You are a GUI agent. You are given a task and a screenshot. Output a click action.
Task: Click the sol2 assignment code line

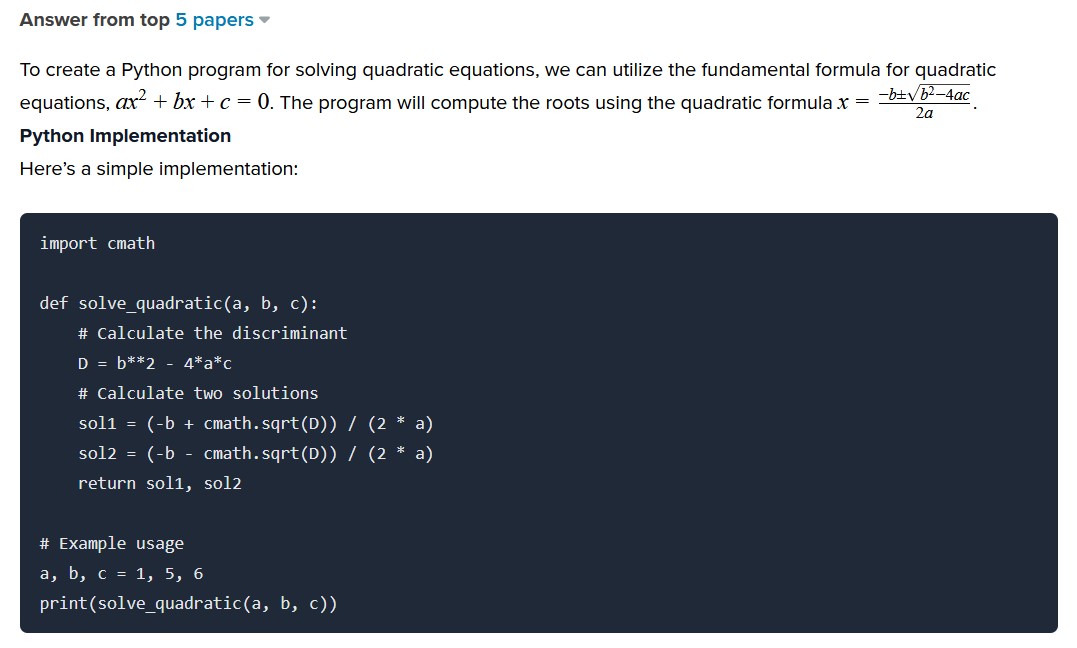pos(256,454)
